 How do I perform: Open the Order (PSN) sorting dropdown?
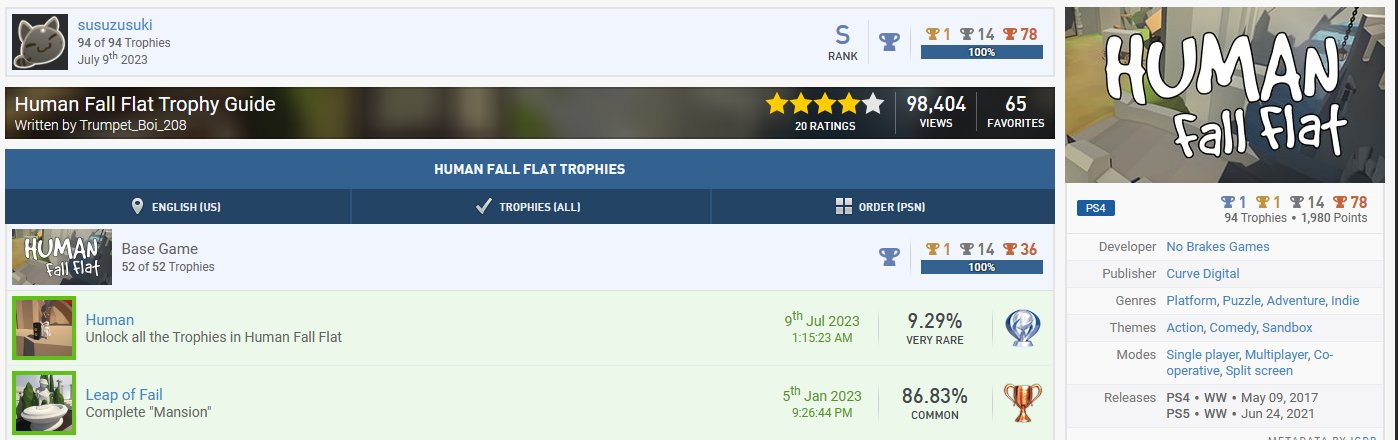[880, 207]
